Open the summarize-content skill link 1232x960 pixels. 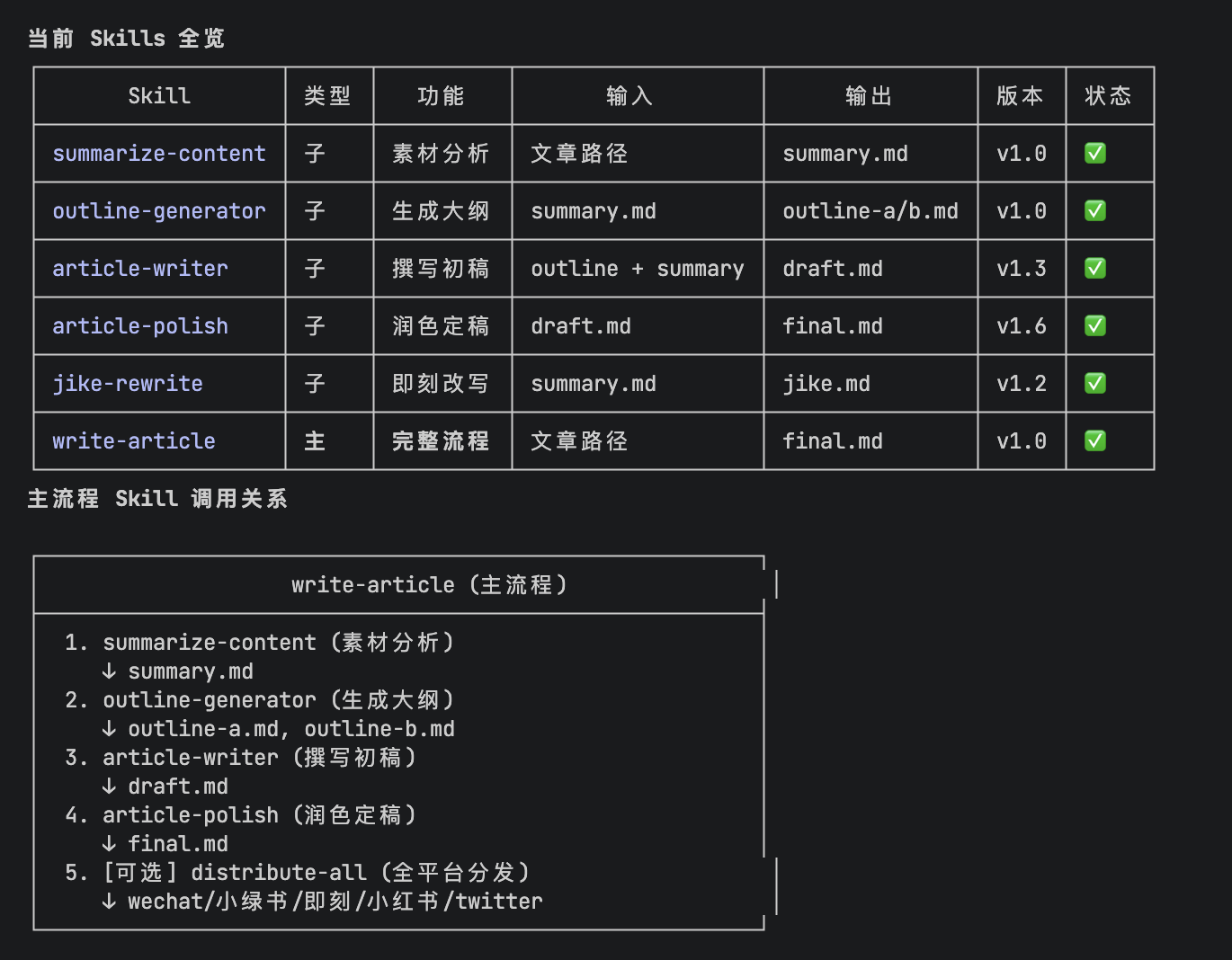(159, 154)
